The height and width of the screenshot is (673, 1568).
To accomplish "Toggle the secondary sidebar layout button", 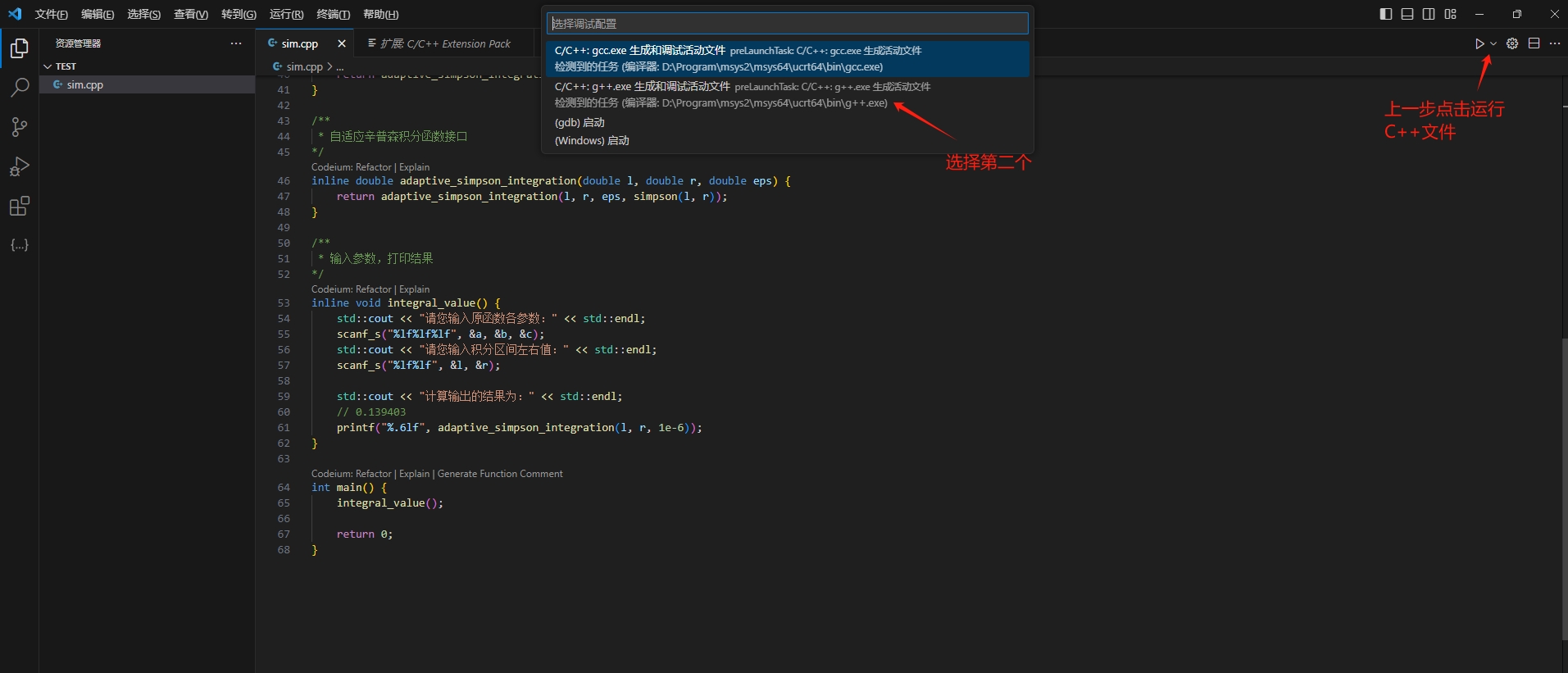I will click(x=1429, y=14).
